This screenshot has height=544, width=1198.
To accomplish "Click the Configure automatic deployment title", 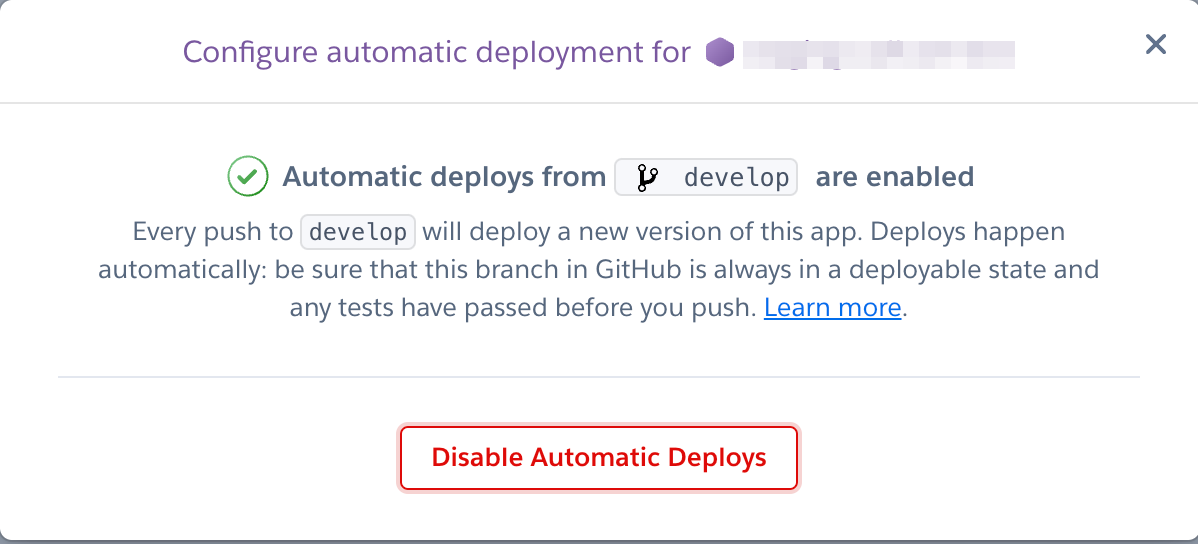I will pyautogui.click(x=436, y=53).
